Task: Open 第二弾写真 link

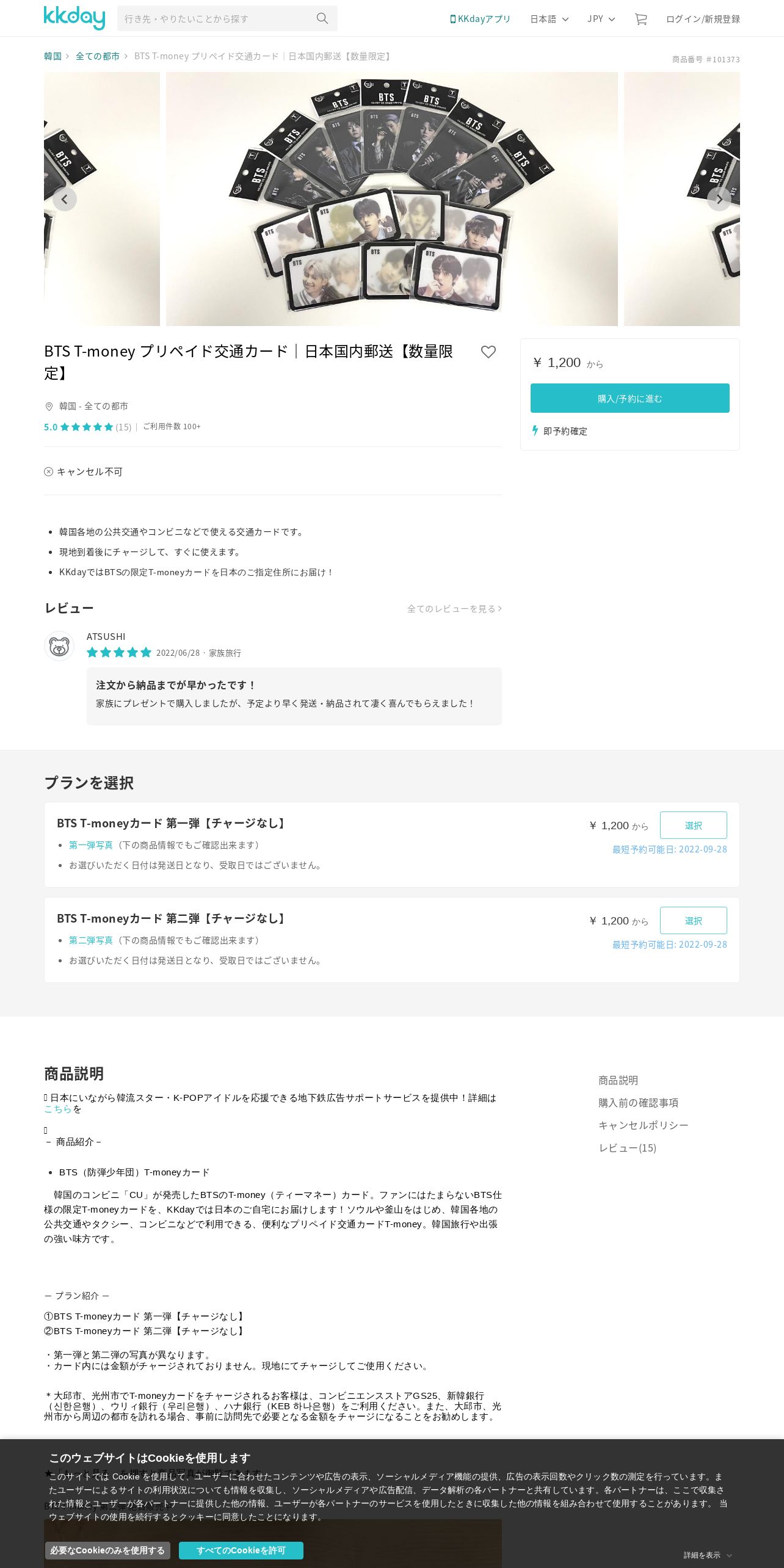Action: 91,940
